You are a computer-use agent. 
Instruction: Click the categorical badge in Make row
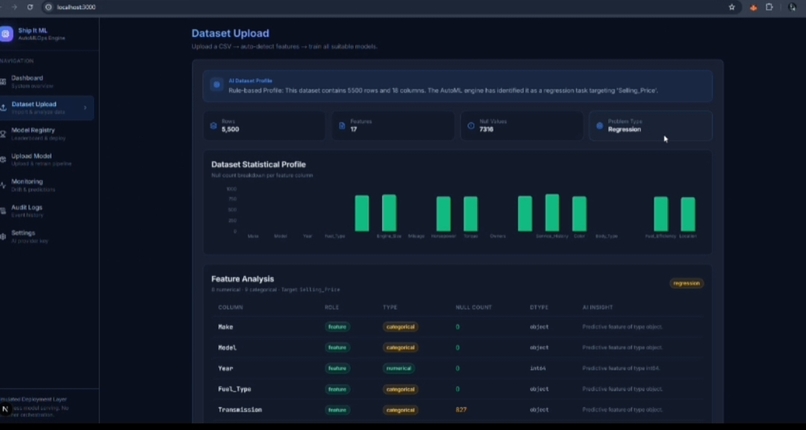click(x=400, y=327)
